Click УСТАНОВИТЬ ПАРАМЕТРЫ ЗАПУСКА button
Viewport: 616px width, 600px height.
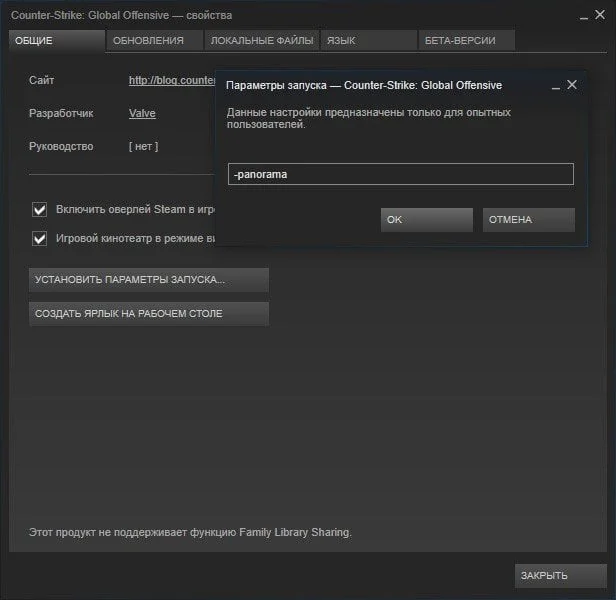[x=149, y=280]
